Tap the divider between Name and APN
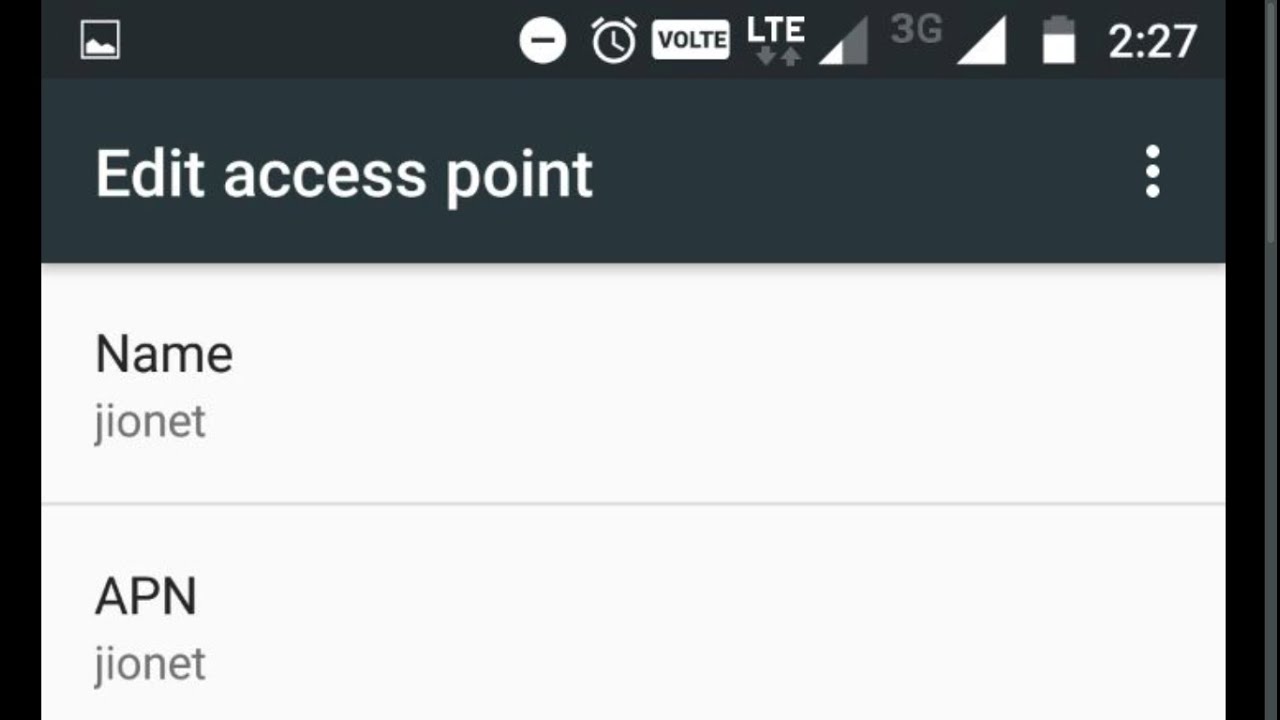The image size is (1280, 720). click(633, 504)
